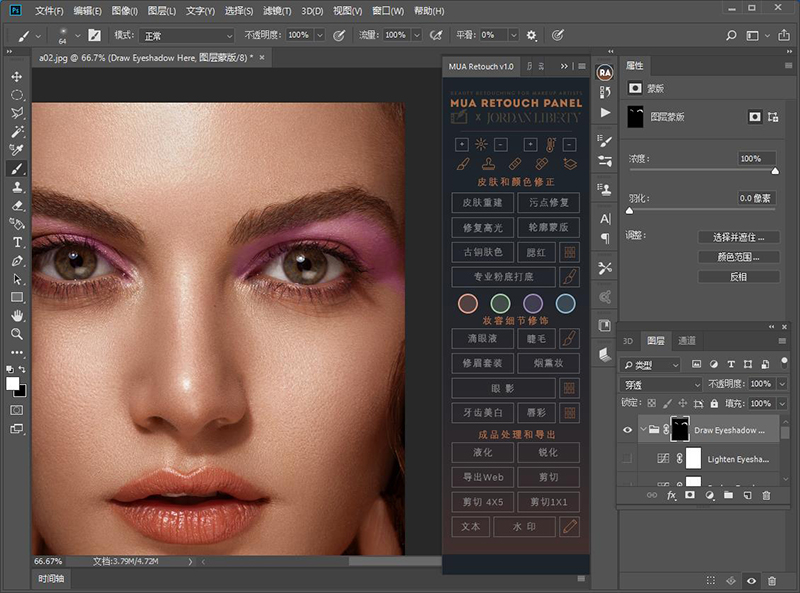The image size is (800, 593).
Task: Click the 眼影 button in MUA panel
Action: pyautogui.click(x=503, y=388)
